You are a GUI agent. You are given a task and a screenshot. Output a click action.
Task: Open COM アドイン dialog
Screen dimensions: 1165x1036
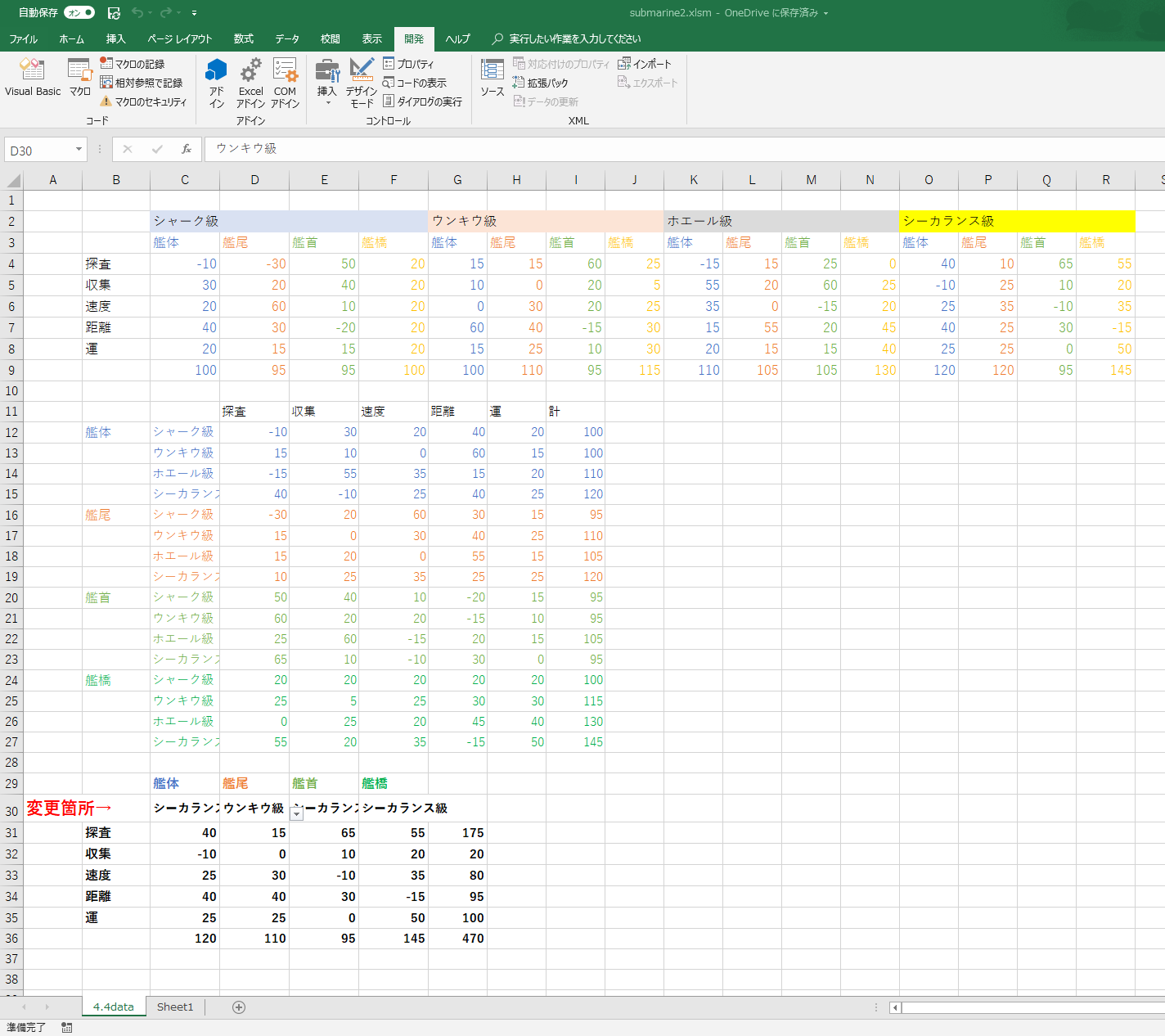point(285,82)
